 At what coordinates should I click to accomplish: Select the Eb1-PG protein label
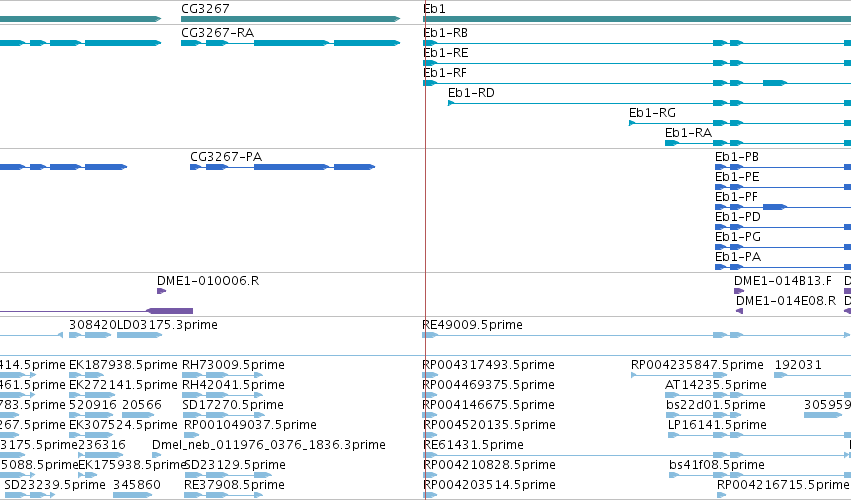coord(738,237)
